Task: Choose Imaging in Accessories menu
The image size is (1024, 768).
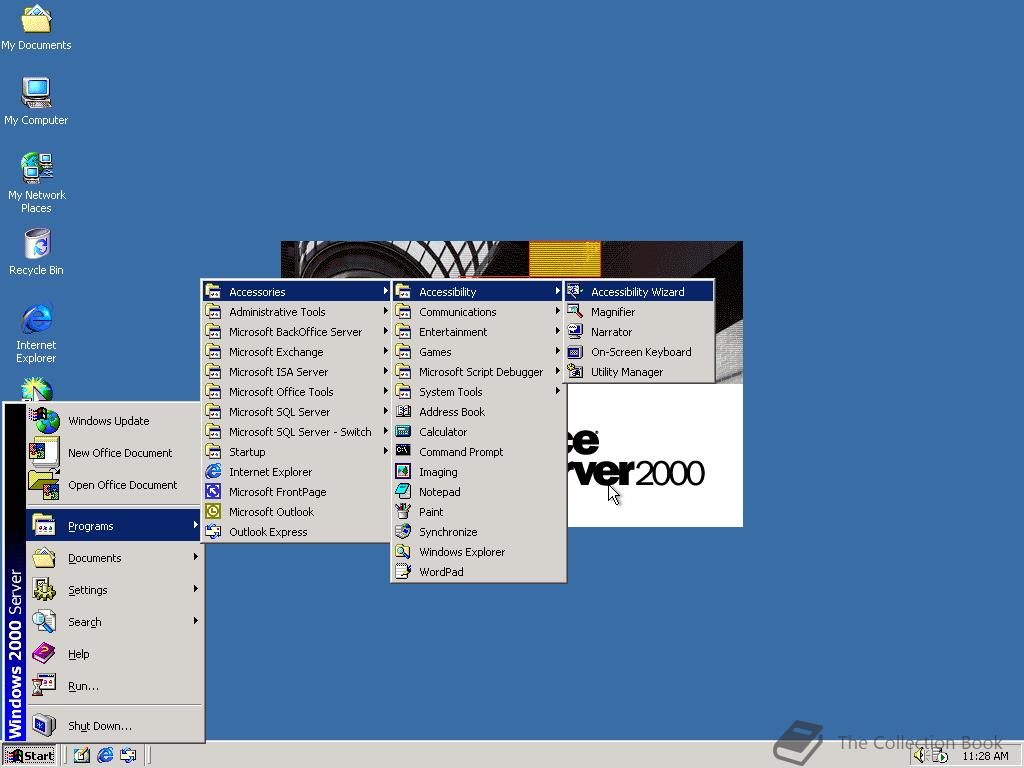Action: click(478, 472)
